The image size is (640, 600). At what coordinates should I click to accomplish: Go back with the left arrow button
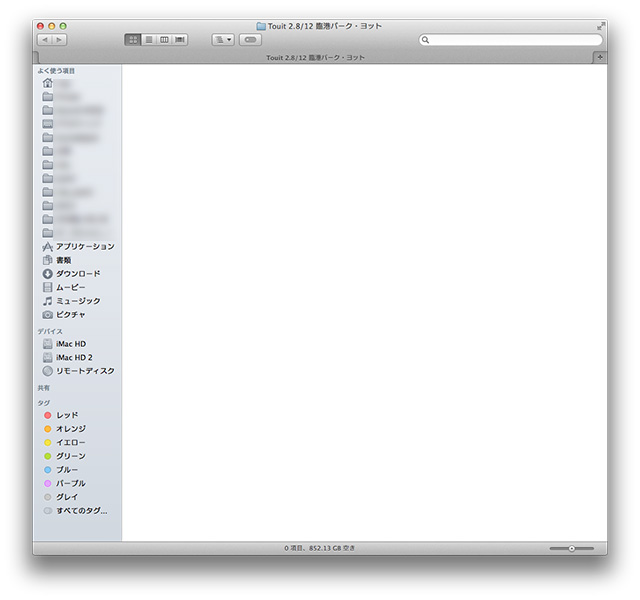coord(45,40)
